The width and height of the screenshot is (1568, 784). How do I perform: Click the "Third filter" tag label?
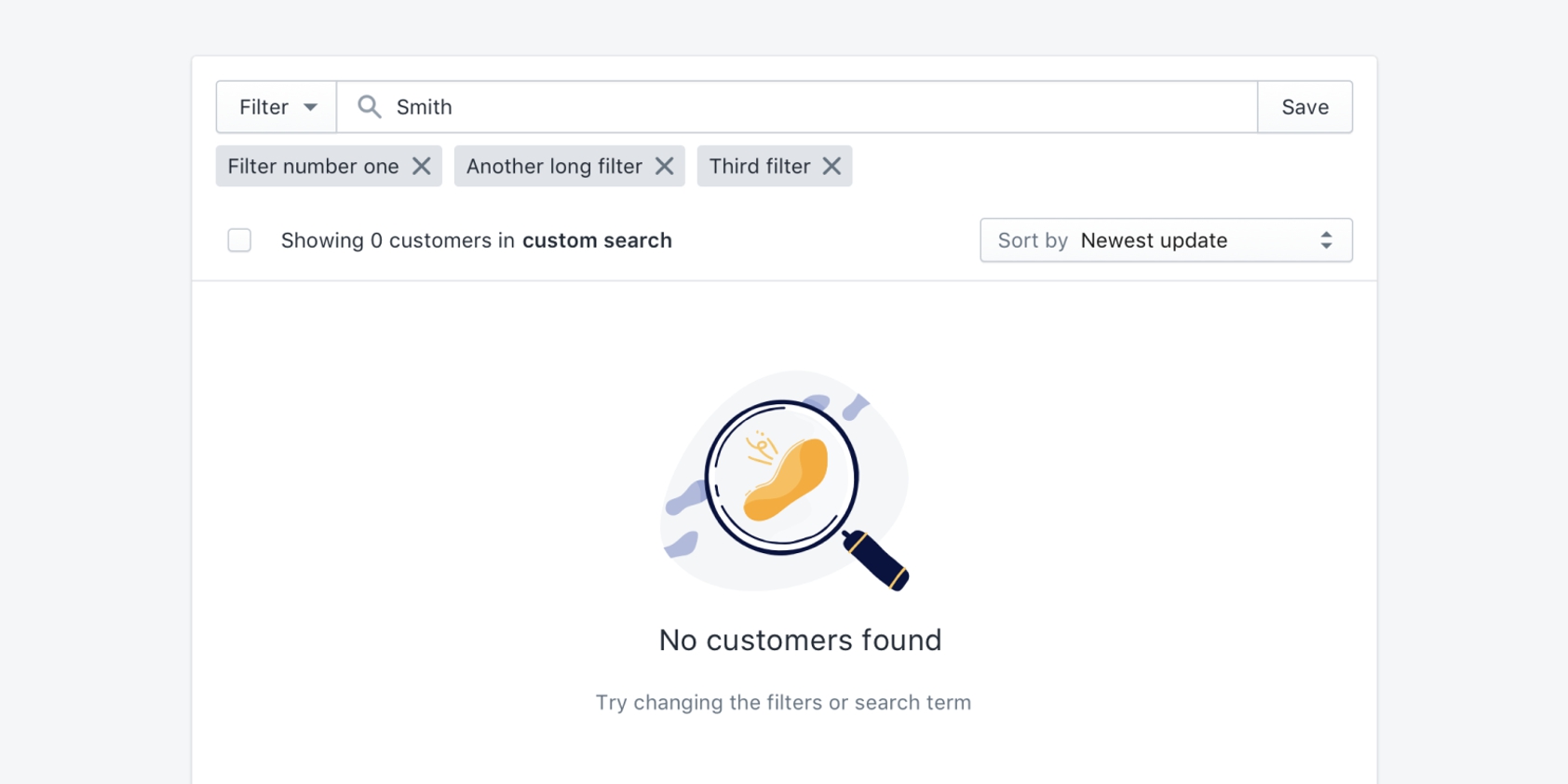tap(760, 166)
